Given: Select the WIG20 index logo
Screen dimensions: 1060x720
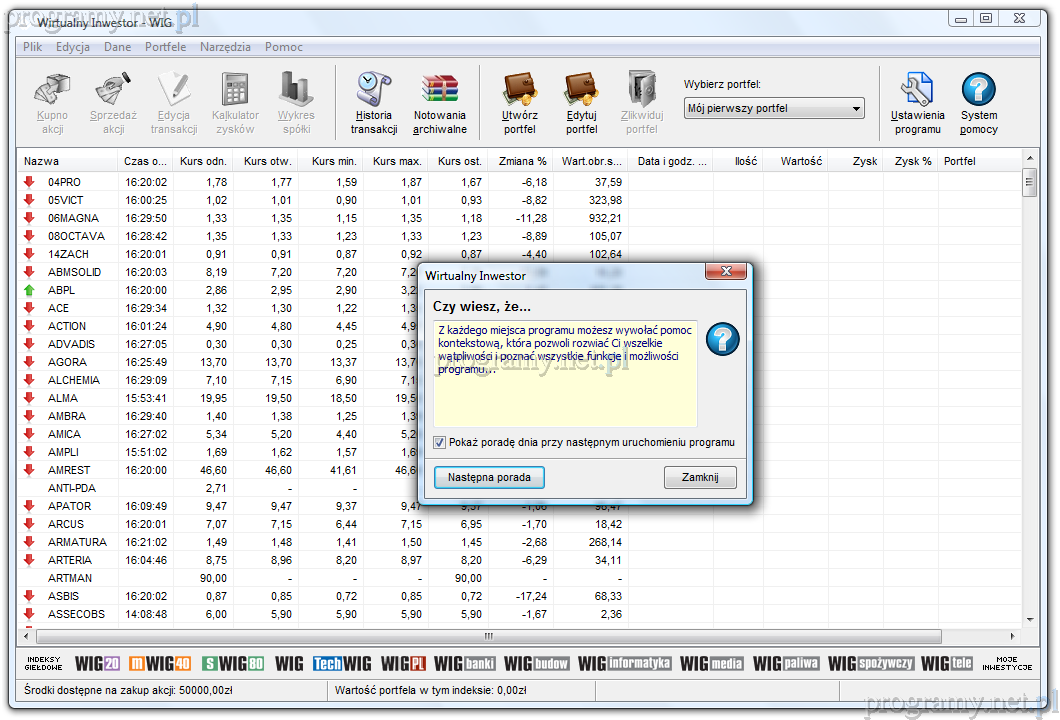Looking at the screenshot, I should (x=97, y=663).
